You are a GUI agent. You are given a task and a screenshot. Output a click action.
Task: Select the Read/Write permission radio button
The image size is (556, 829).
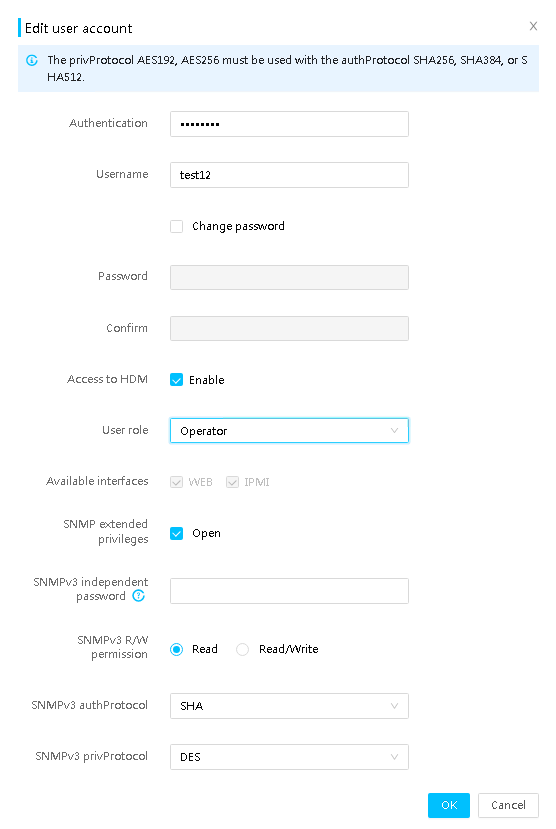[x=243, y=649]
